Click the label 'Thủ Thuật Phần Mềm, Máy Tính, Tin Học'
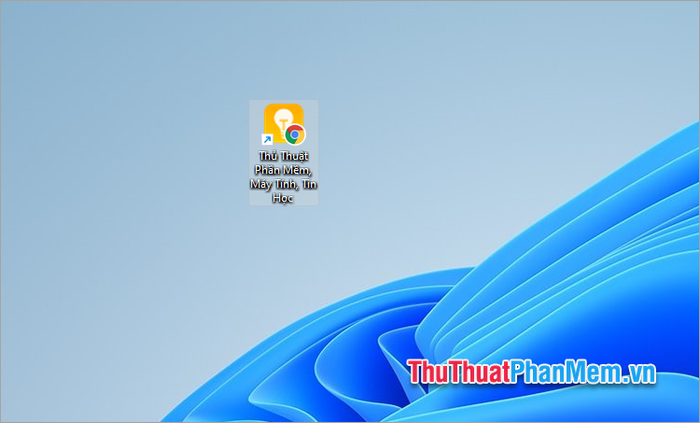The image size is (700, 423). (x=283, y=177)
